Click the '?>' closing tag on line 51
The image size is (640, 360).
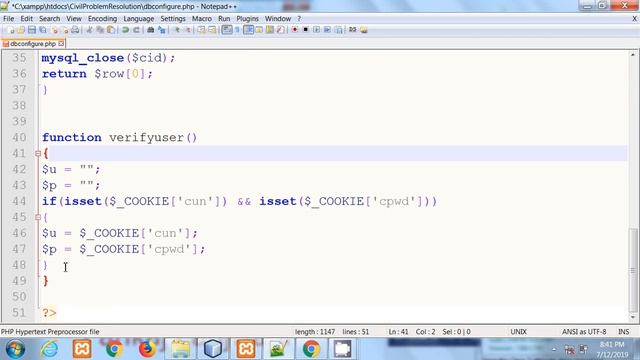pos(49,313)
